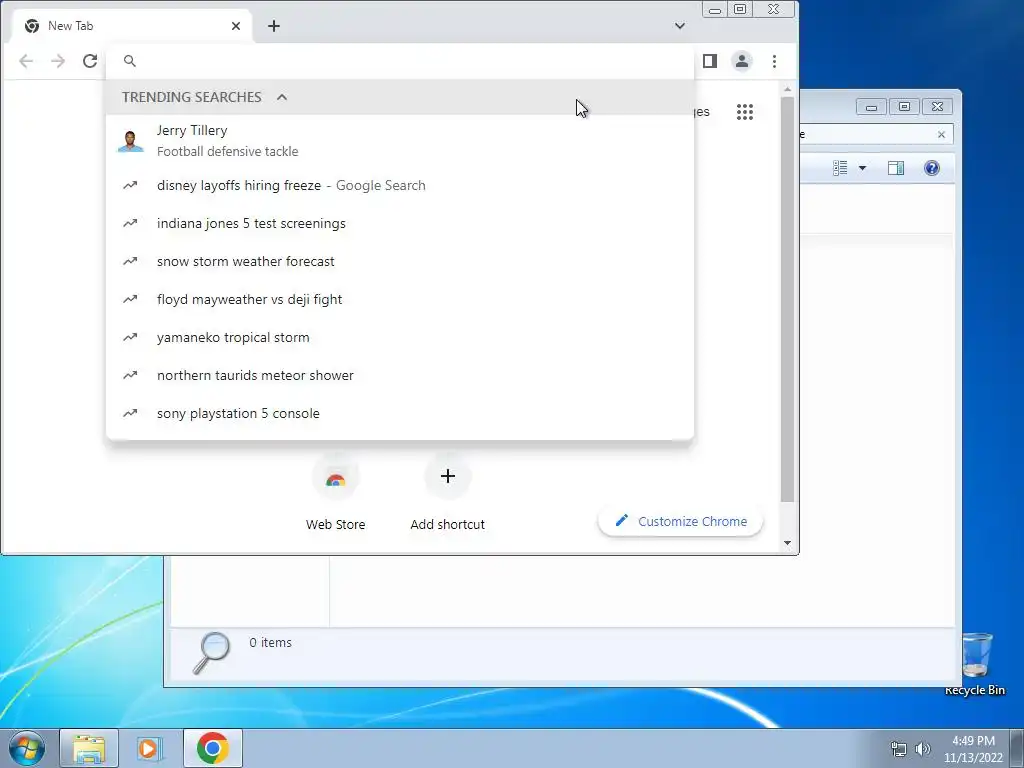Select 'snow storm weather forecast' suggestion

point(400,261)
